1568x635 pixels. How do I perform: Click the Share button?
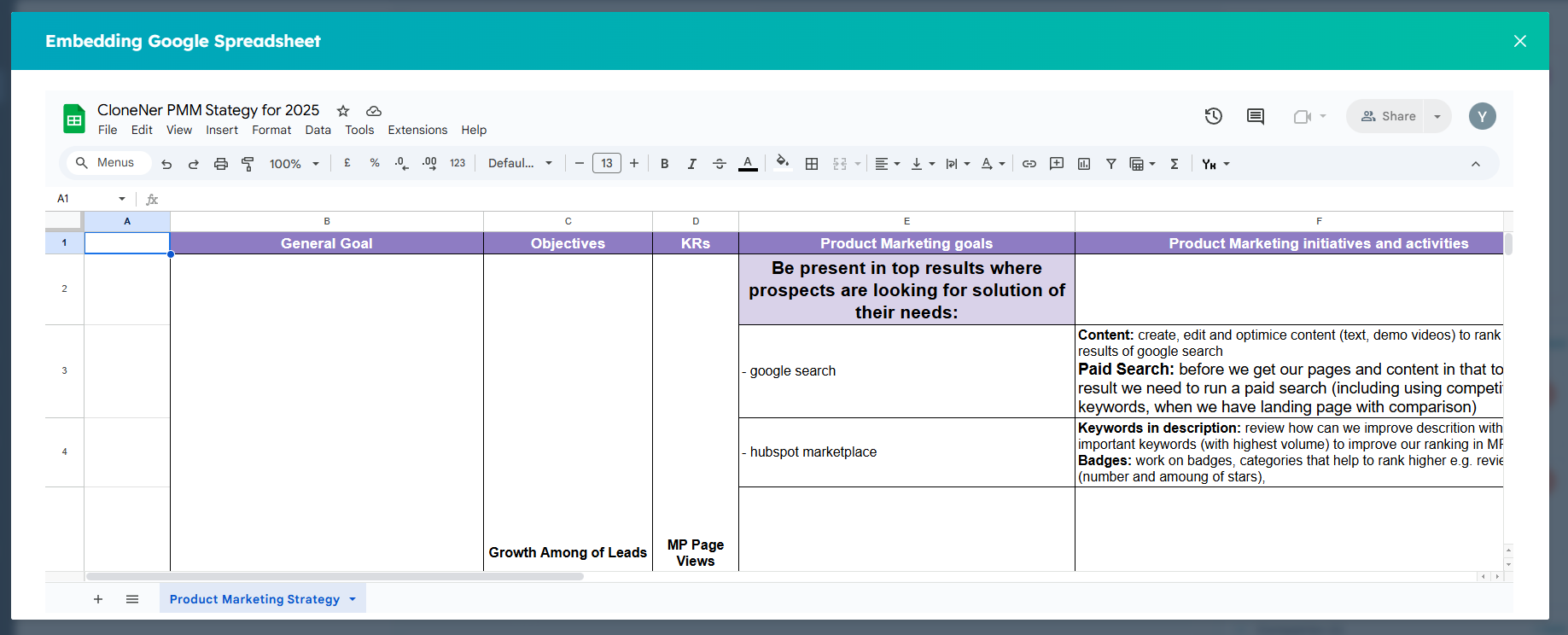pos(1388,116)
